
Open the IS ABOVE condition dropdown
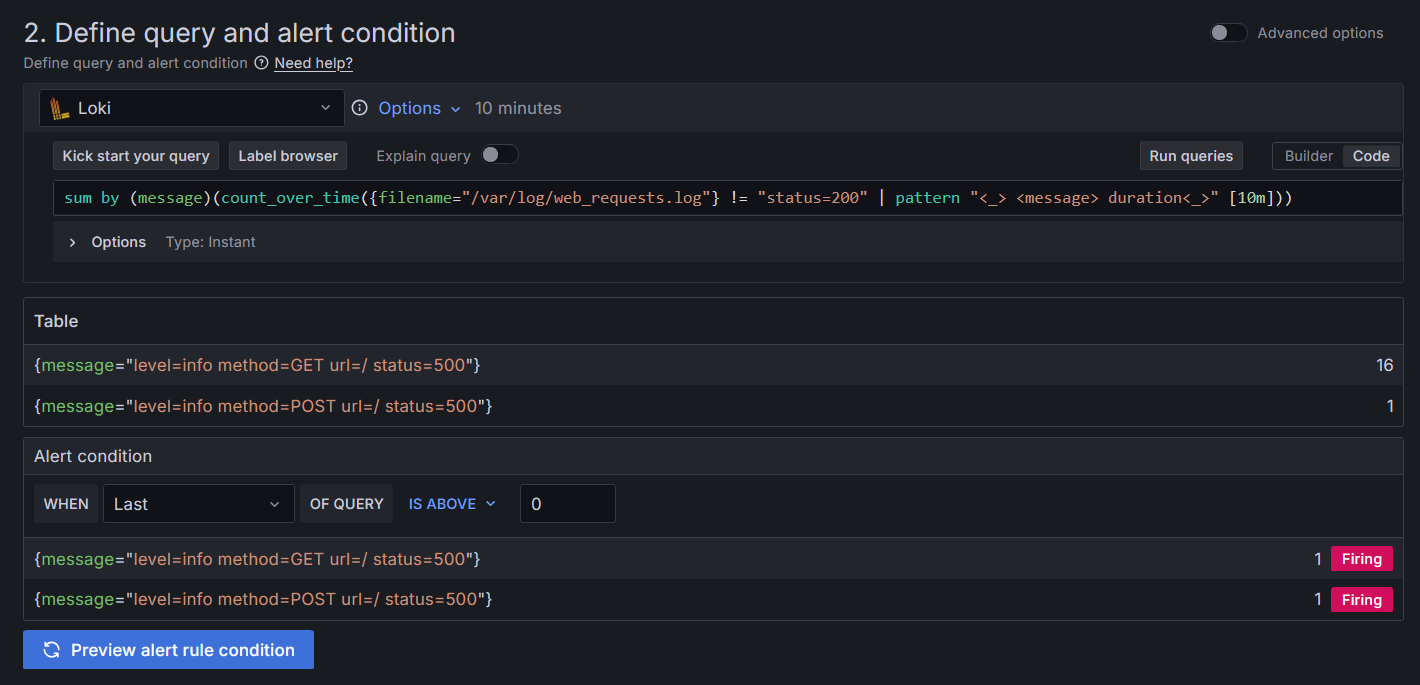451,503
